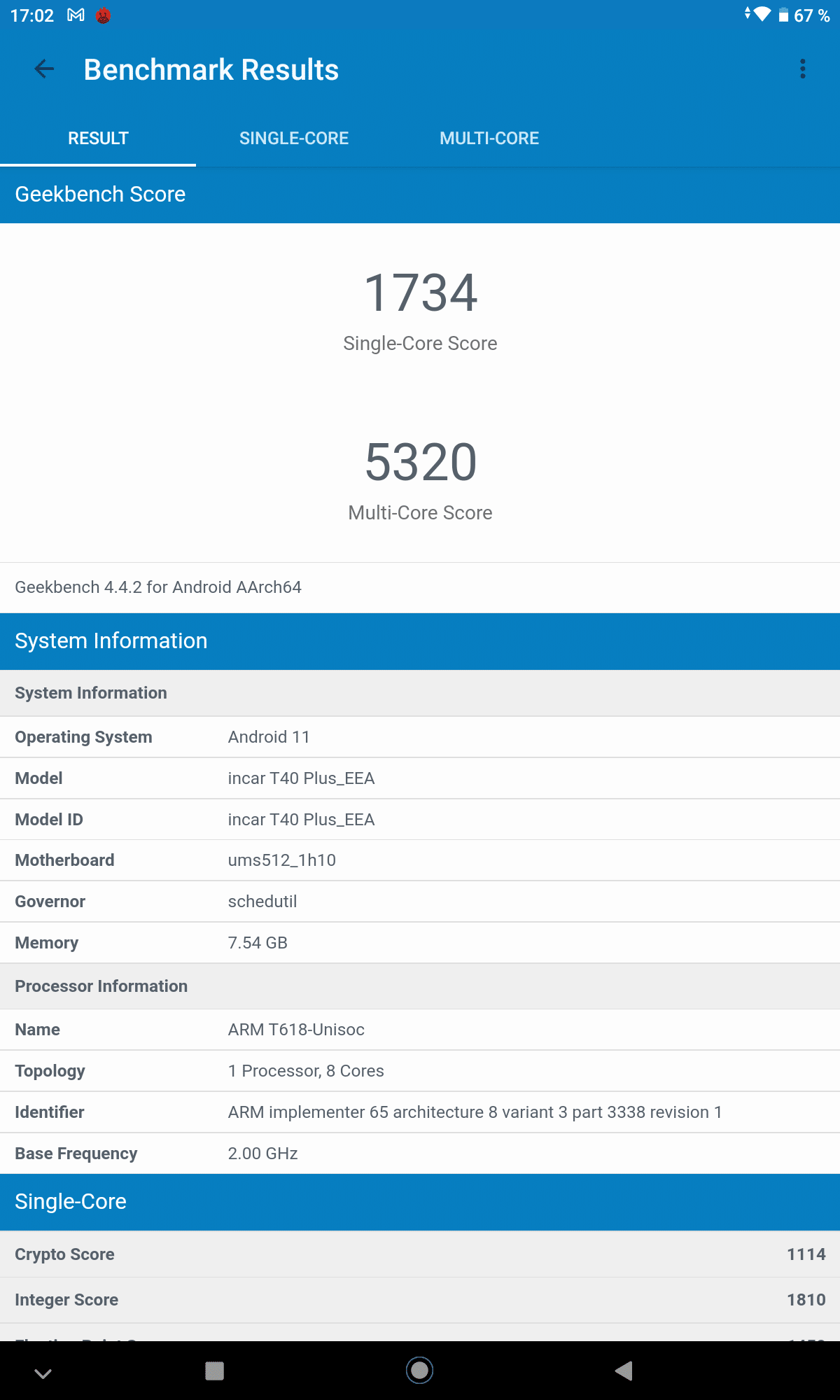Open the three-dot overflow menu
The image size is (840, 1400).
click(803, 69)
